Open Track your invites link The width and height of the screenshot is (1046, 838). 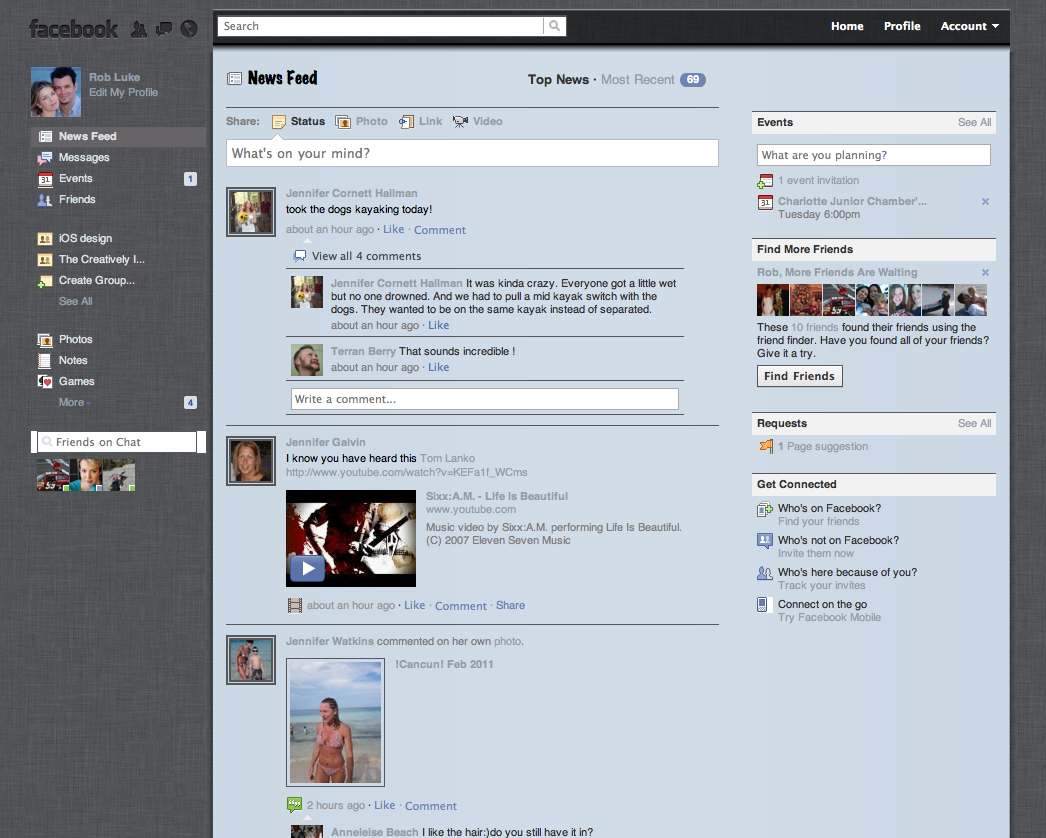pos(821,585)
